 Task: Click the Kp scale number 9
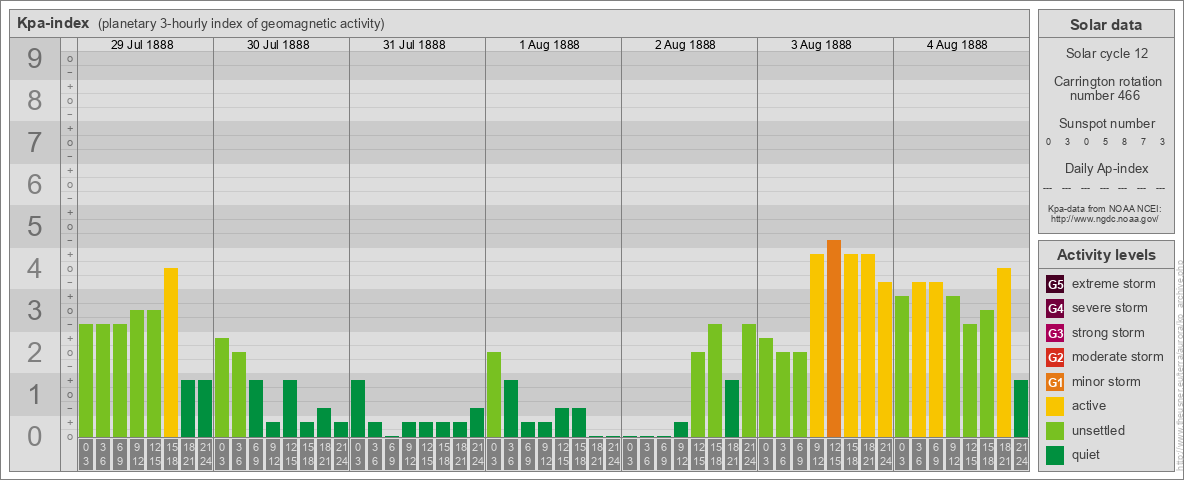[35, 59]
